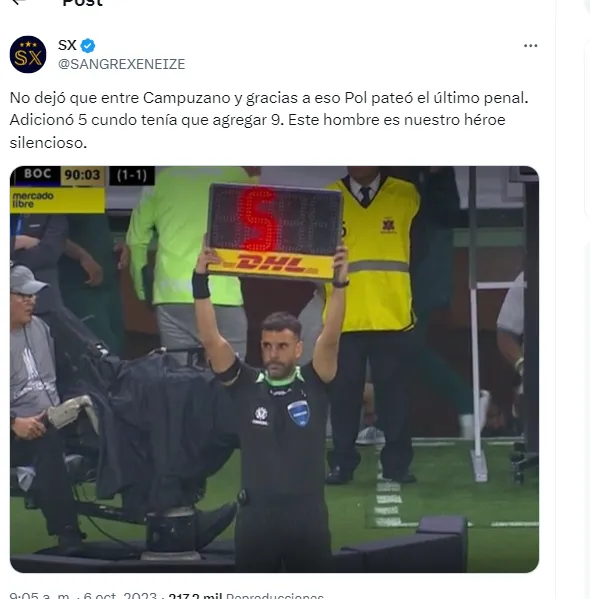Open the SX display name profile link

click(x=67, y=45)
